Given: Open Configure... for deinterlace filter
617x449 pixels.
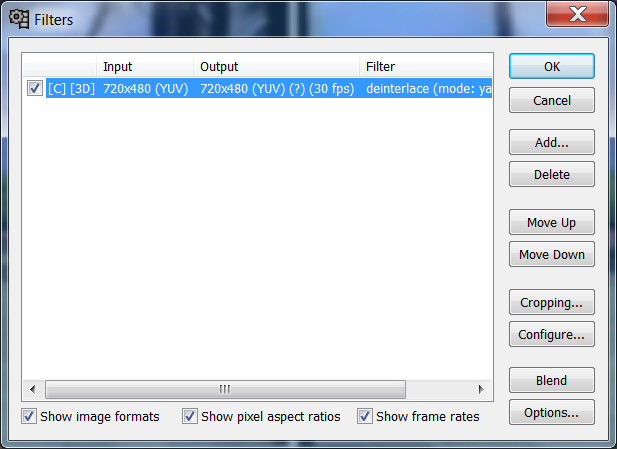Looking at the screenshot, I should 552,334.
